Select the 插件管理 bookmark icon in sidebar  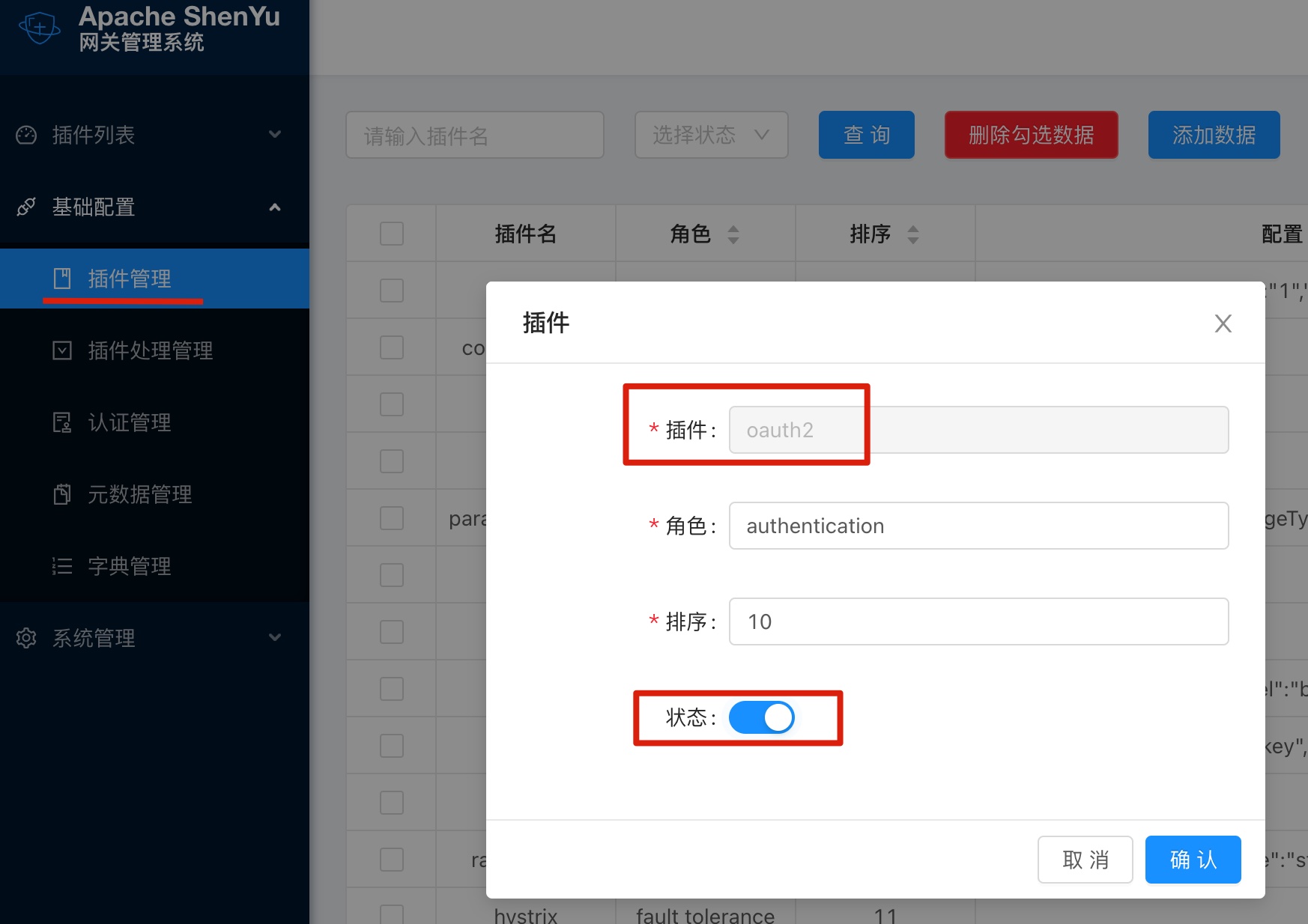(64, 278)
